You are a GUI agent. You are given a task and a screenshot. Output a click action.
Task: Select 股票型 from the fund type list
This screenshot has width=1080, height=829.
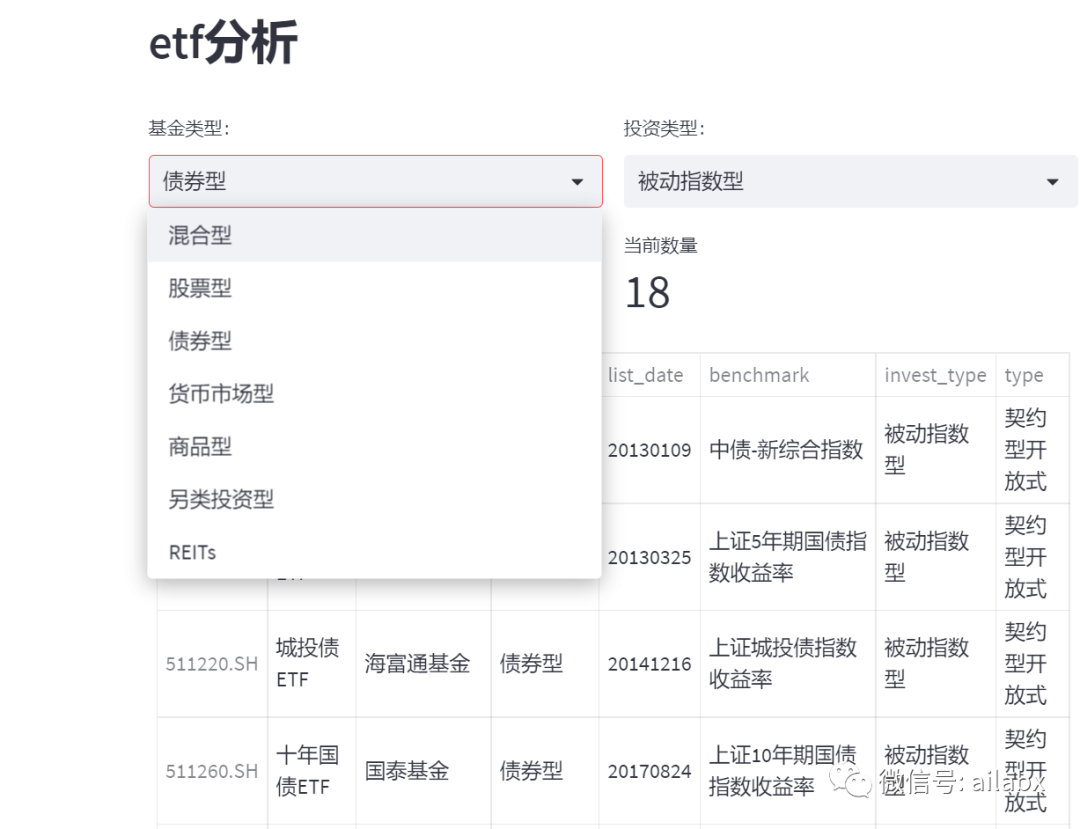pos(200,288)
